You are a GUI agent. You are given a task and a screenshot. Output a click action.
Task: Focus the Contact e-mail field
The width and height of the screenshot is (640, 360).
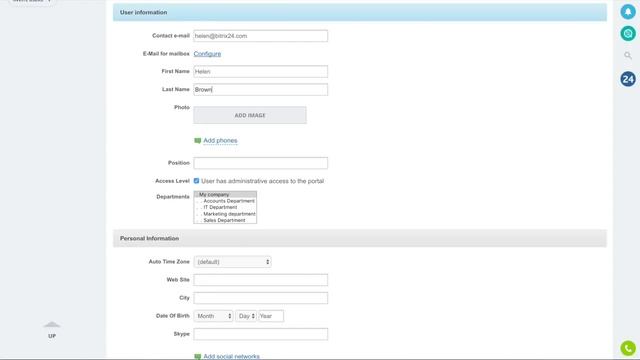(x=260, y=36)
